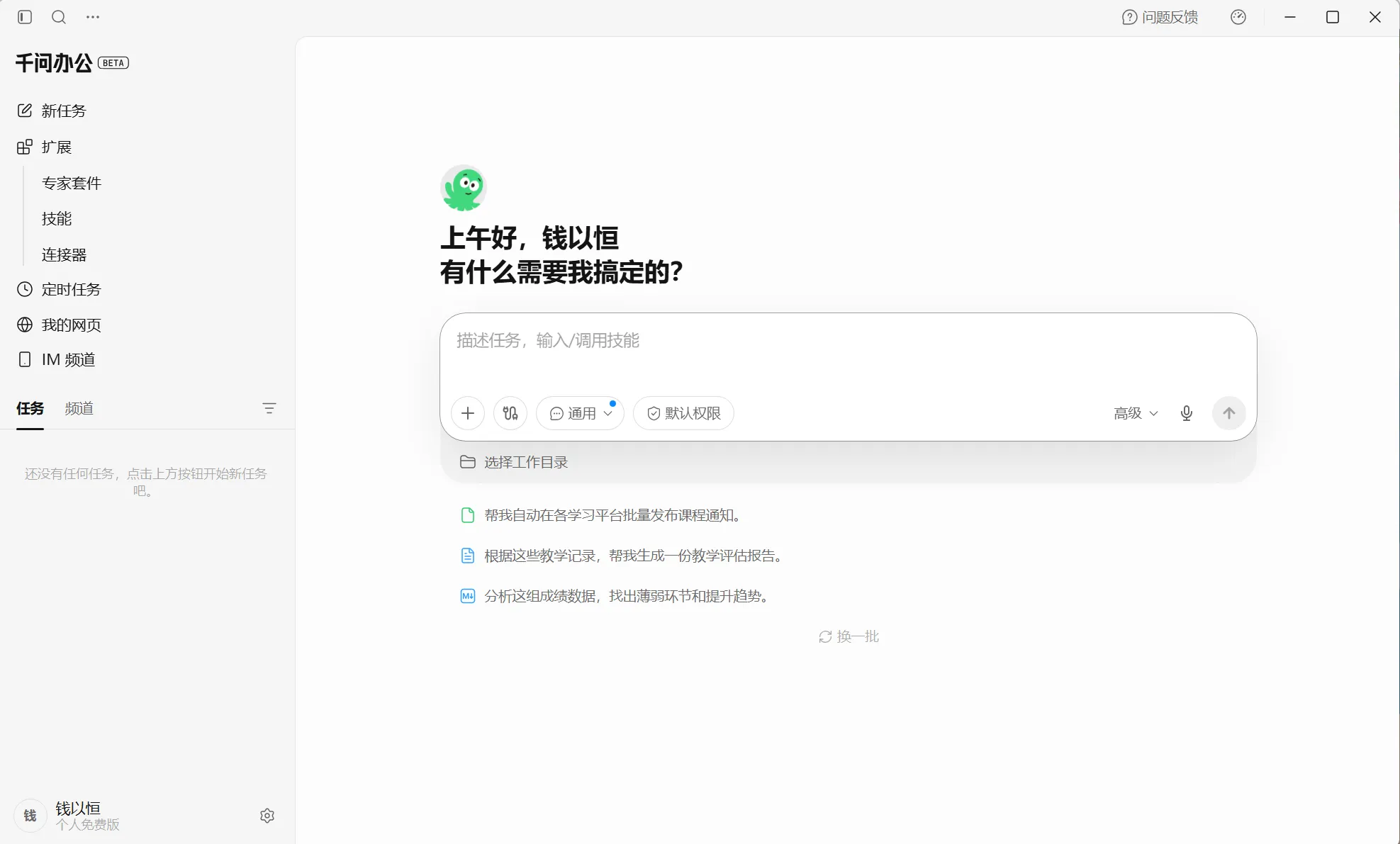Collapse the sidebar with the panel icon
1400x844 pixels.
[x=25, y=17]
